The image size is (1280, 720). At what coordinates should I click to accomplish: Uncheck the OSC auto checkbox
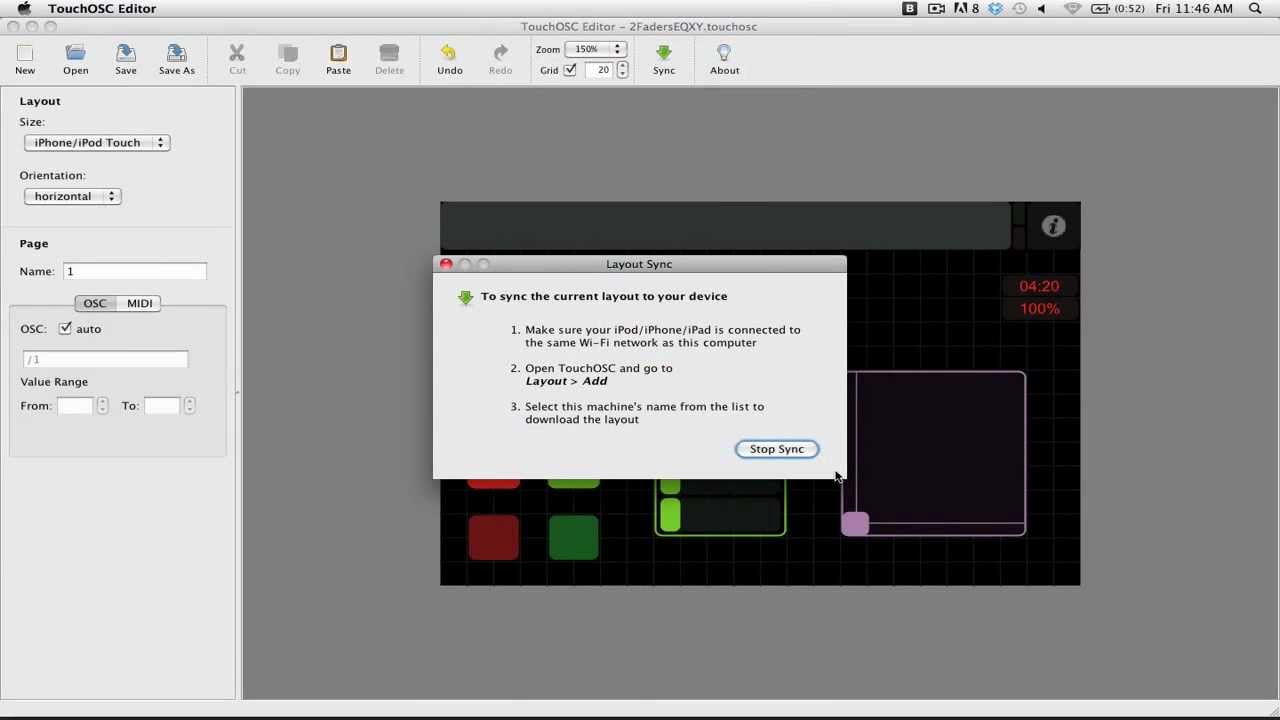pos(66,329)
